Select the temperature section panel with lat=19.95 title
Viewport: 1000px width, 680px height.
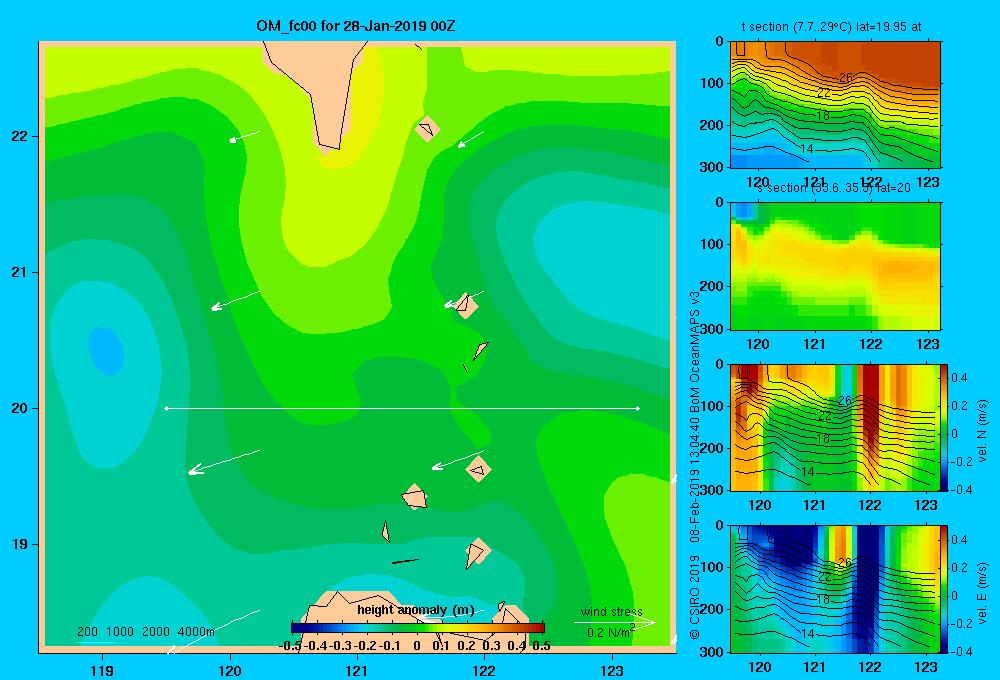pos(835,105)
